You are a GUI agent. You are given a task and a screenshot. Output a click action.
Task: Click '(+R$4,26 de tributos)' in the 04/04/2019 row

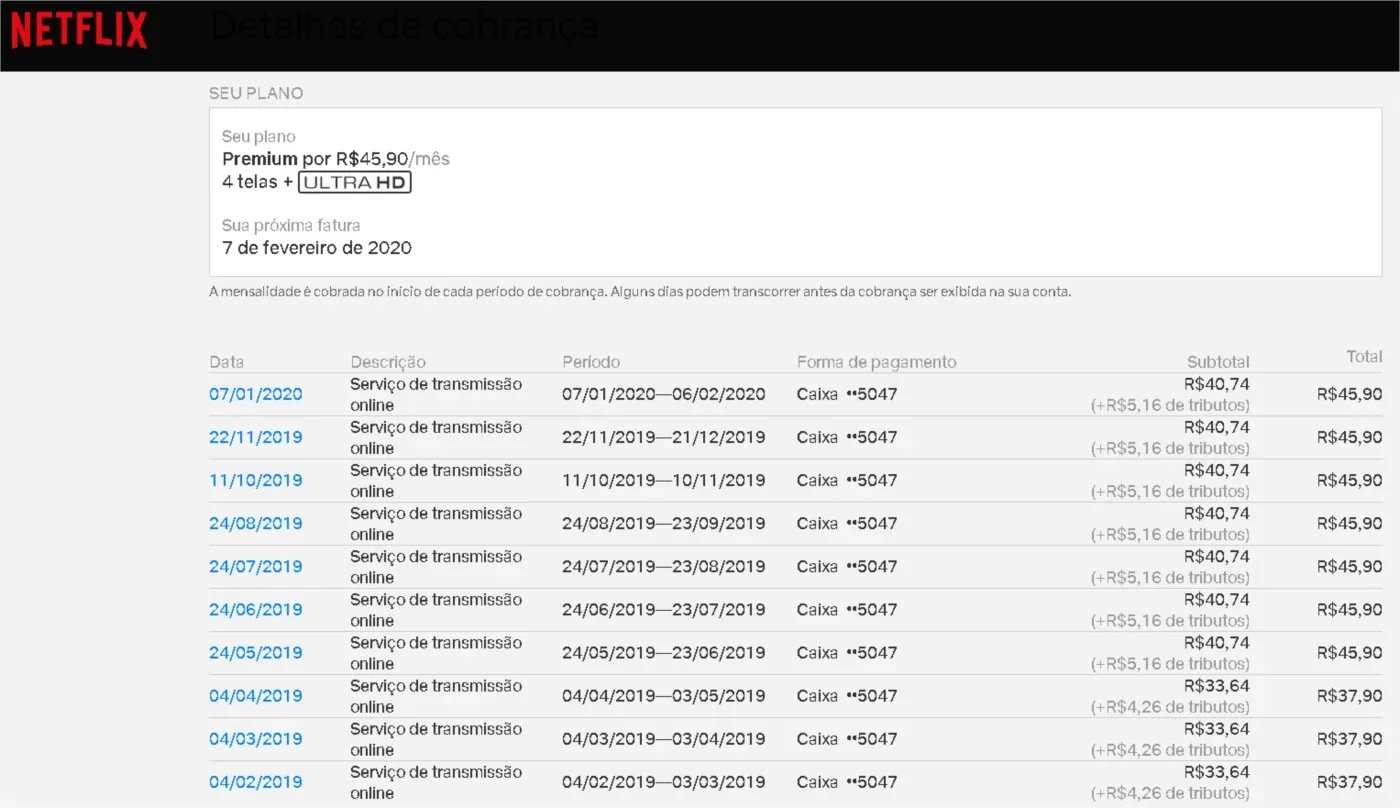coord(1170,706)
